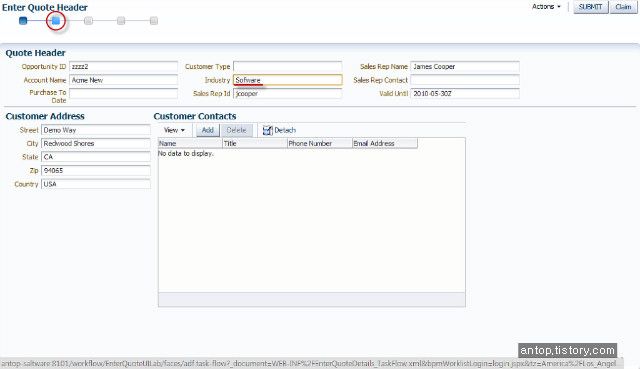Open the Actions dropdown menu
The image size is (640, 369).
(546, 7)
